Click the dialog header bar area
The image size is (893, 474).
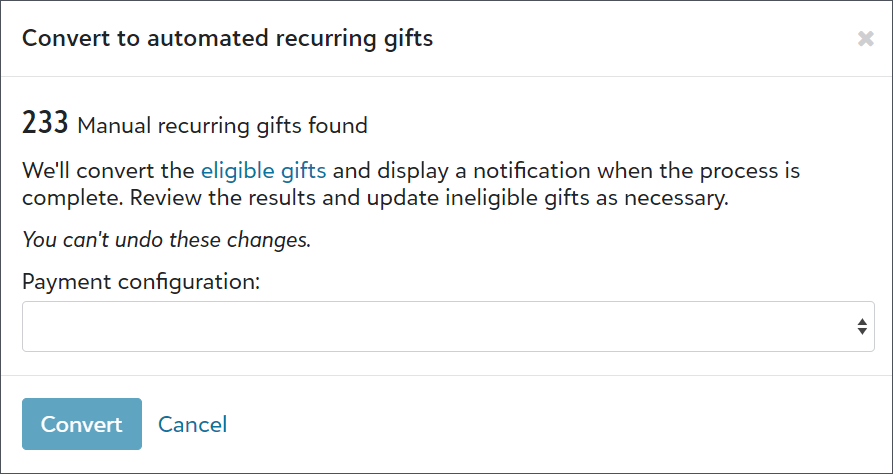point(446,39)
